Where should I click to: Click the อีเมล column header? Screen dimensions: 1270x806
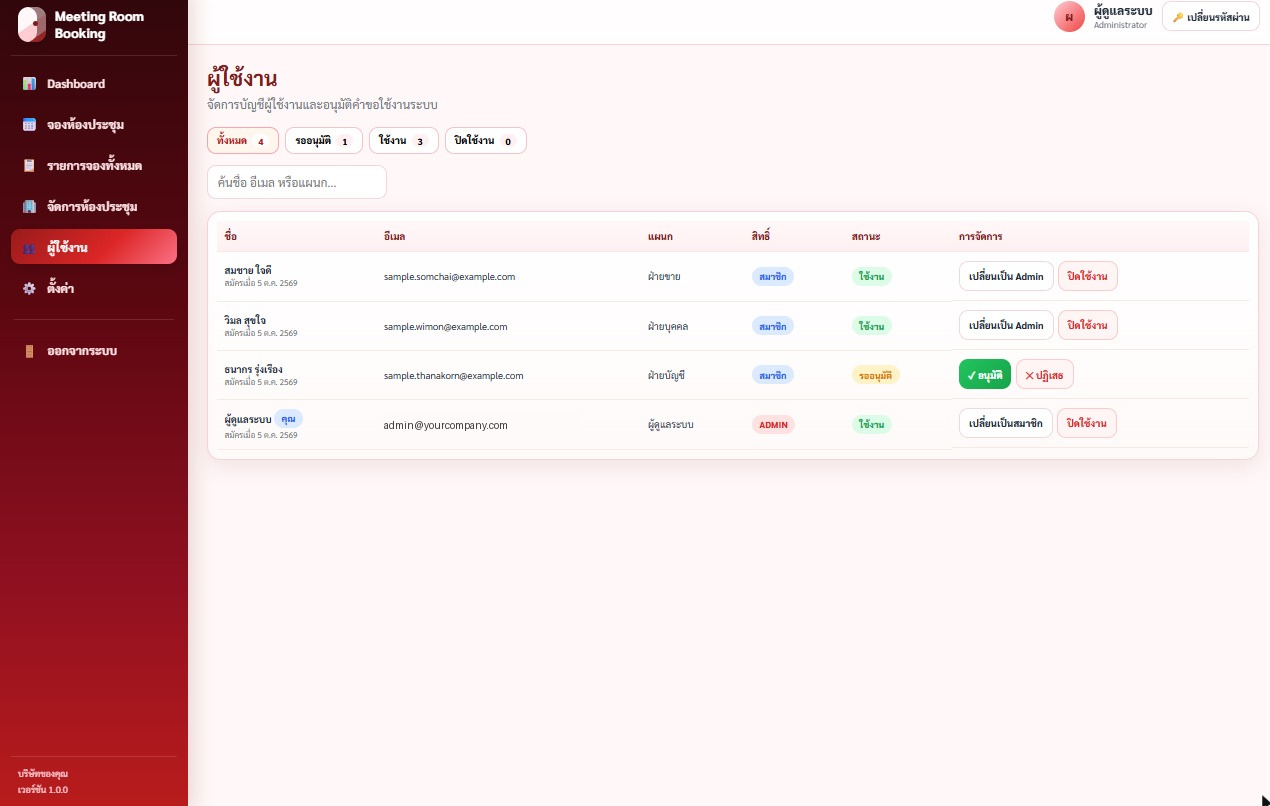point(394,236)
